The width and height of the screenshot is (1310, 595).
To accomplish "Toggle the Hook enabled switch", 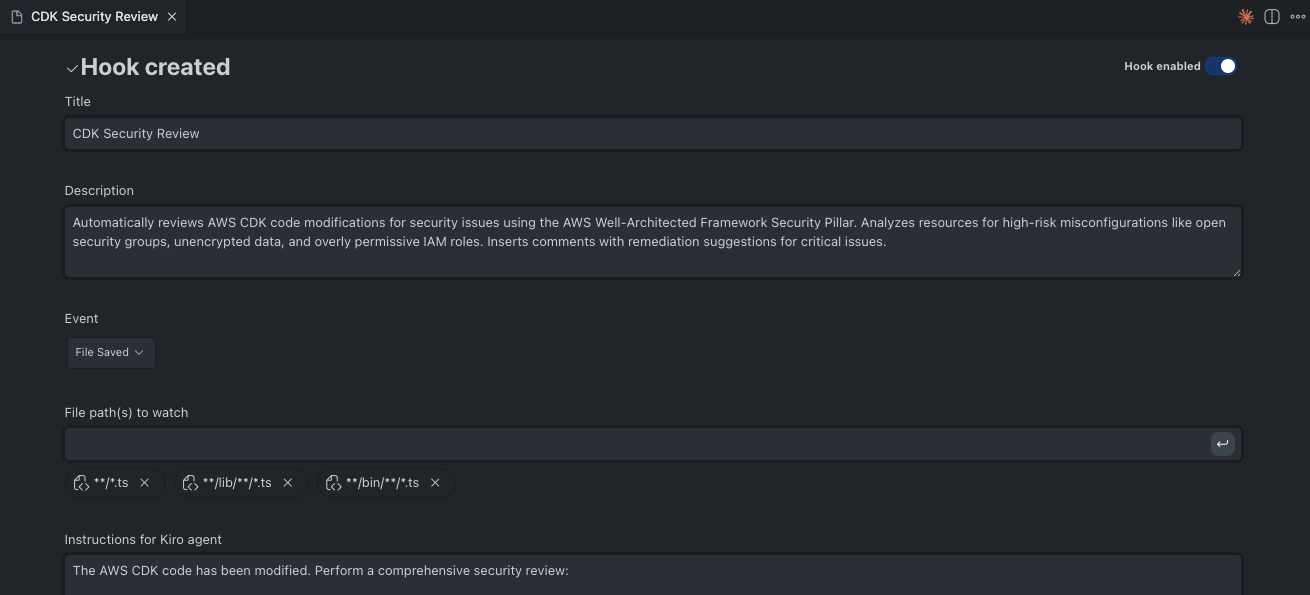I will pos(1220,66).
